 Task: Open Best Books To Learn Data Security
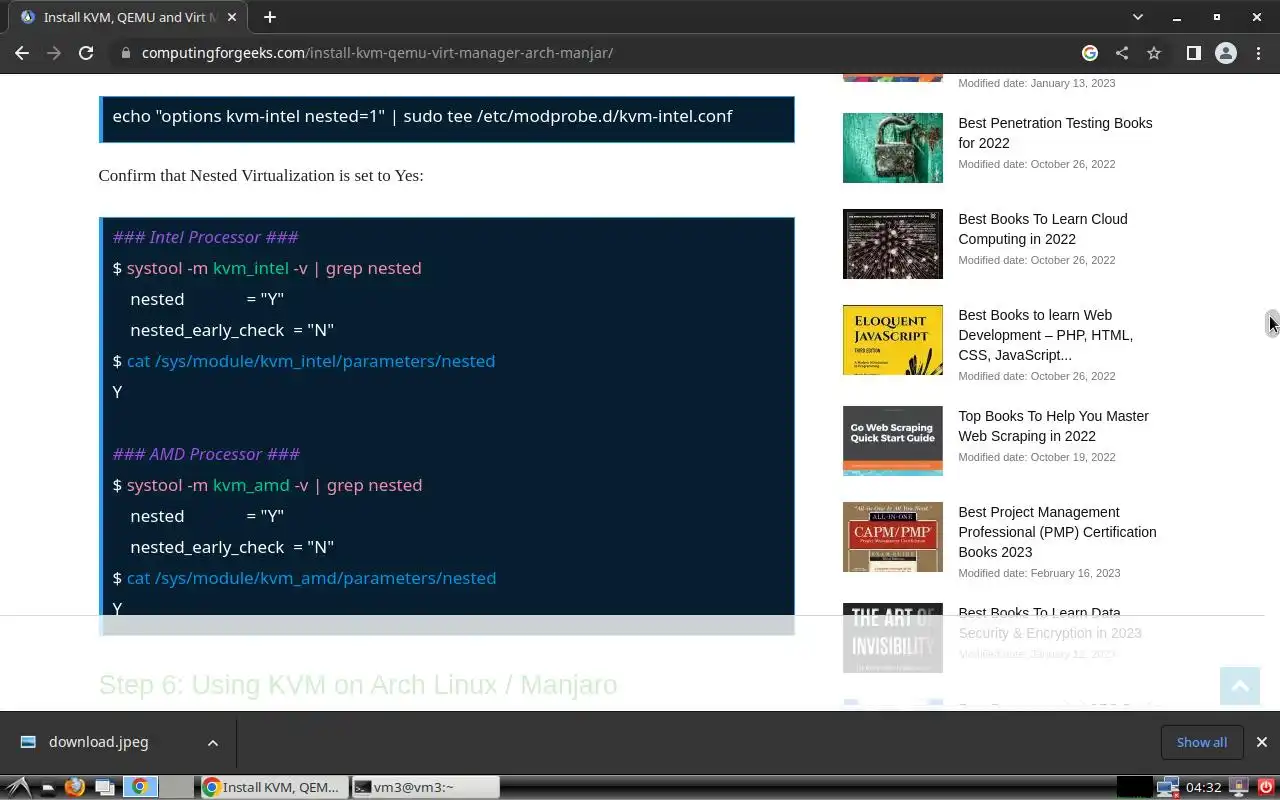1050,623
